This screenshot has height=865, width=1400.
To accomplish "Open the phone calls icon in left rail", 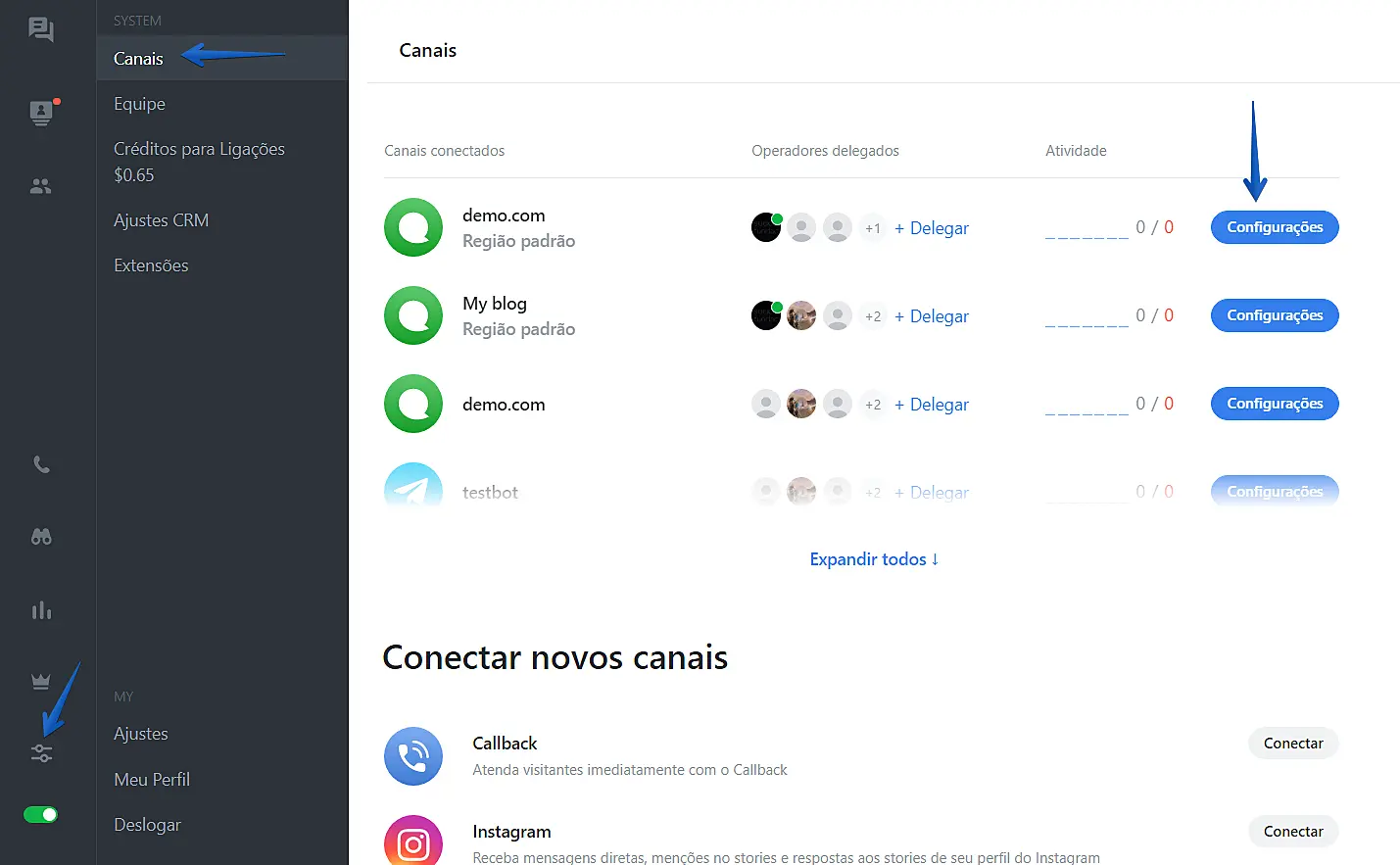I will (41, 464).
